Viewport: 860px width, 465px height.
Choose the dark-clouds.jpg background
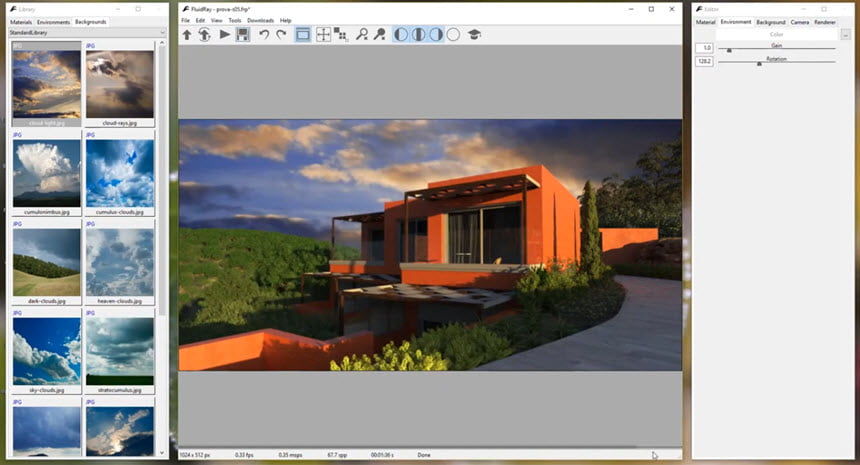click(47, 263)
